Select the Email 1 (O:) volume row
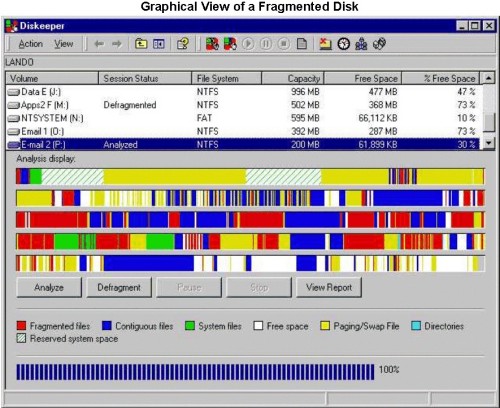Viewport: 500px width, 408px height. point(243,131)
